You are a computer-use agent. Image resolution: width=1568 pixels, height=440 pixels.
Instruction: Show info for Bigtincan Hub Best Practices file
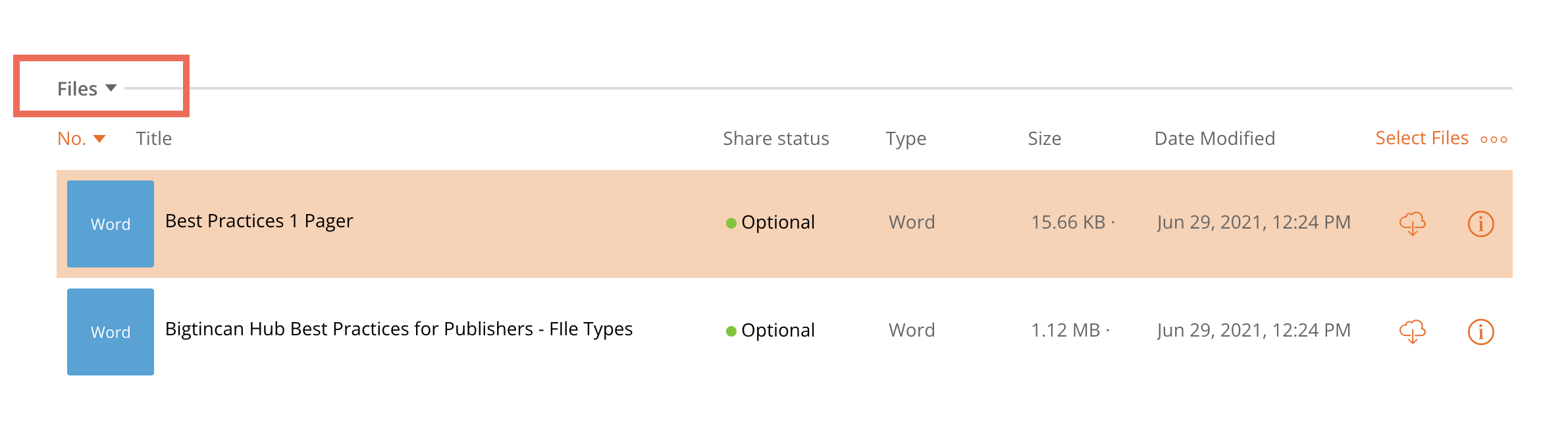(x=1480, y=332)
